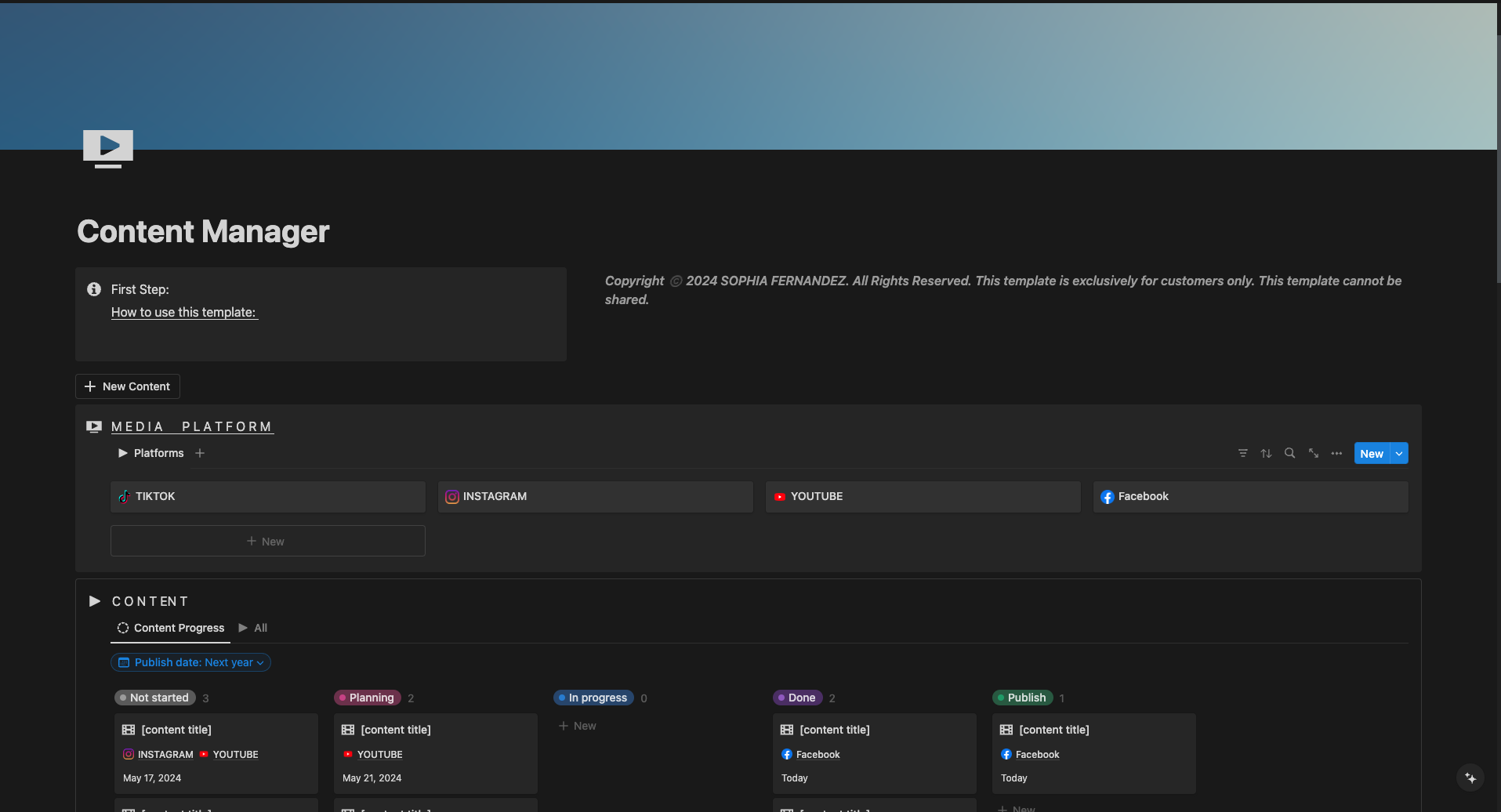1501x812 pixels.
Task: Open the How to use this template link
Action: (x=183, y=312)
